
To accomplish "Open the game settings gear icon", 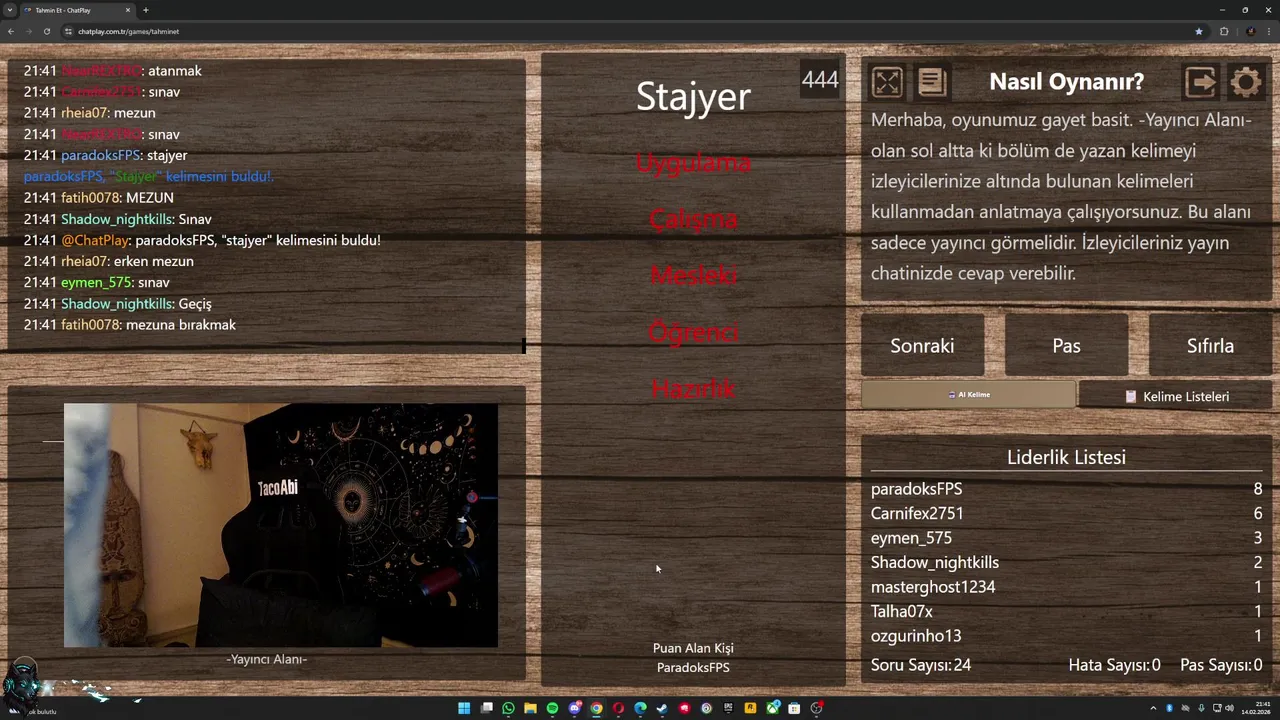I will click(1246, 82).
